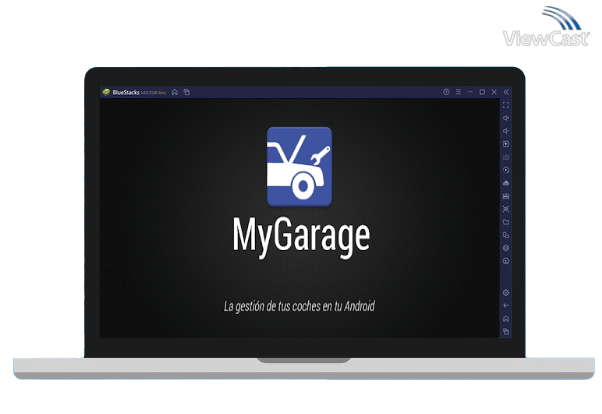602x414 pixels.
Task: Open the BlueStacks help icon
Action: coord(446,92)
